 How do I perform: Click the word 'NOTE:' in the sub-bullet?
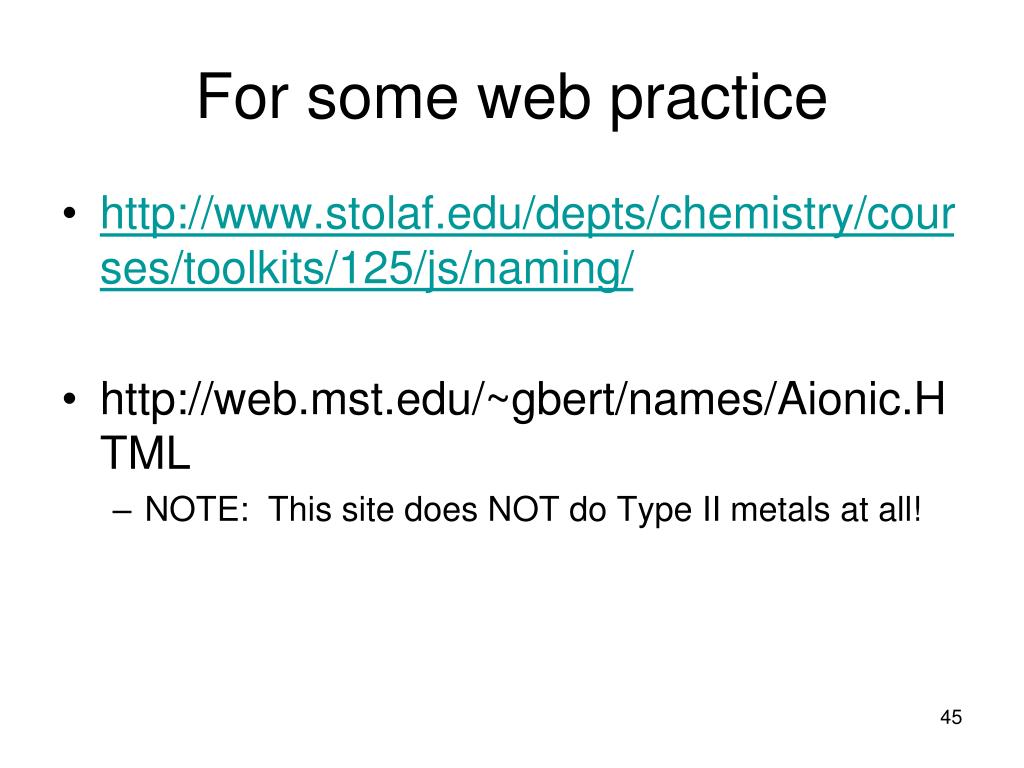tap(197, 509)
